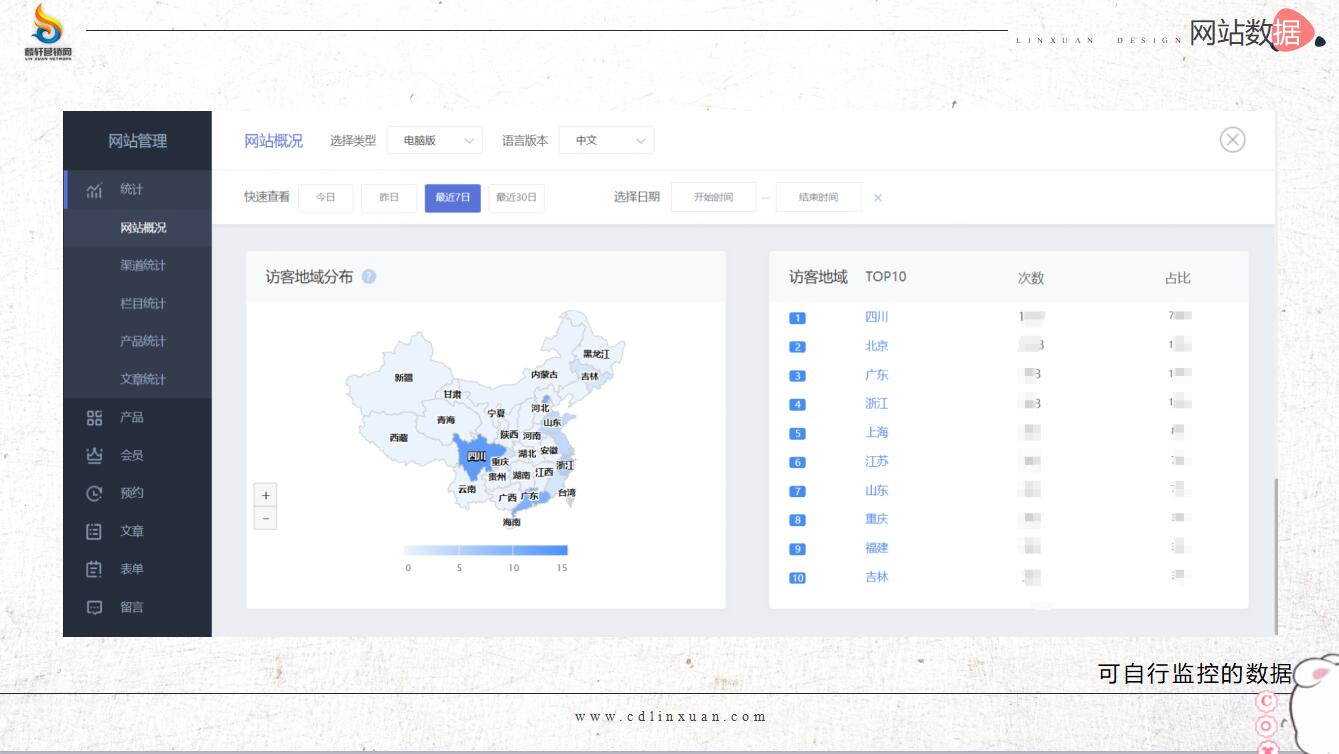Click 四川 province on the map
This screenshot has height=754, width=1339.
pyautogui.click(x=477, y=457)
